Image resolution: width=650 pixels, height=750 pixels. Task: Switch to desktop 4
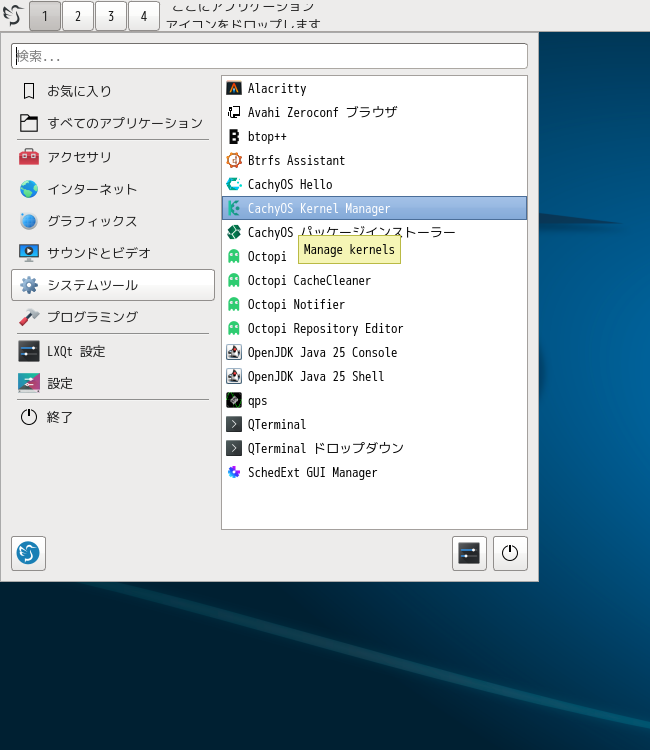(144, 16)
